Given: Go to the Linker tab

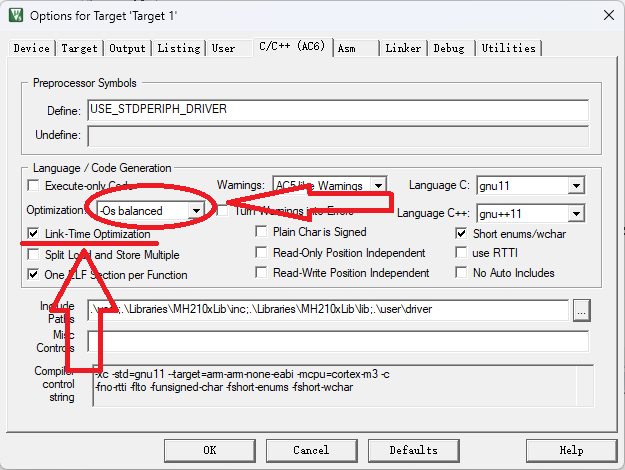Looking at the screenshot, I should point(403,48).
